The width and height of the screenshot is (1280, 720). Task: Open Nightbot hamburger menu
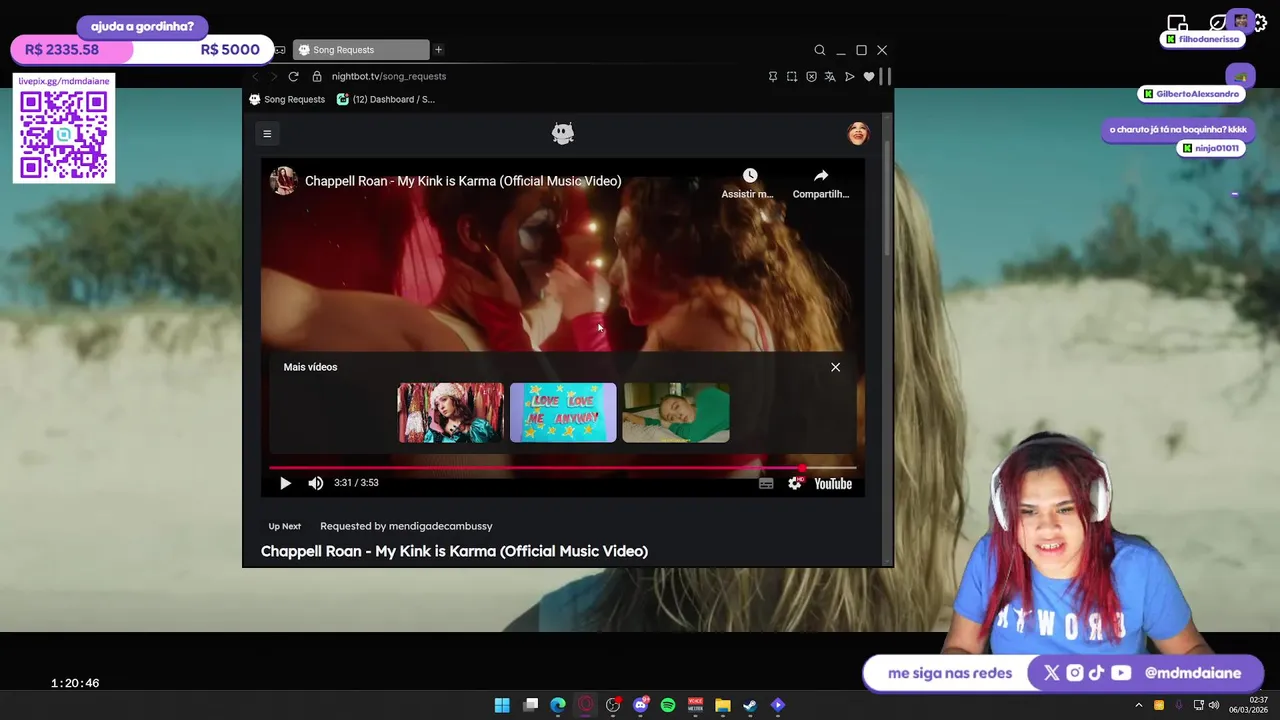click(x=267, y=133)
